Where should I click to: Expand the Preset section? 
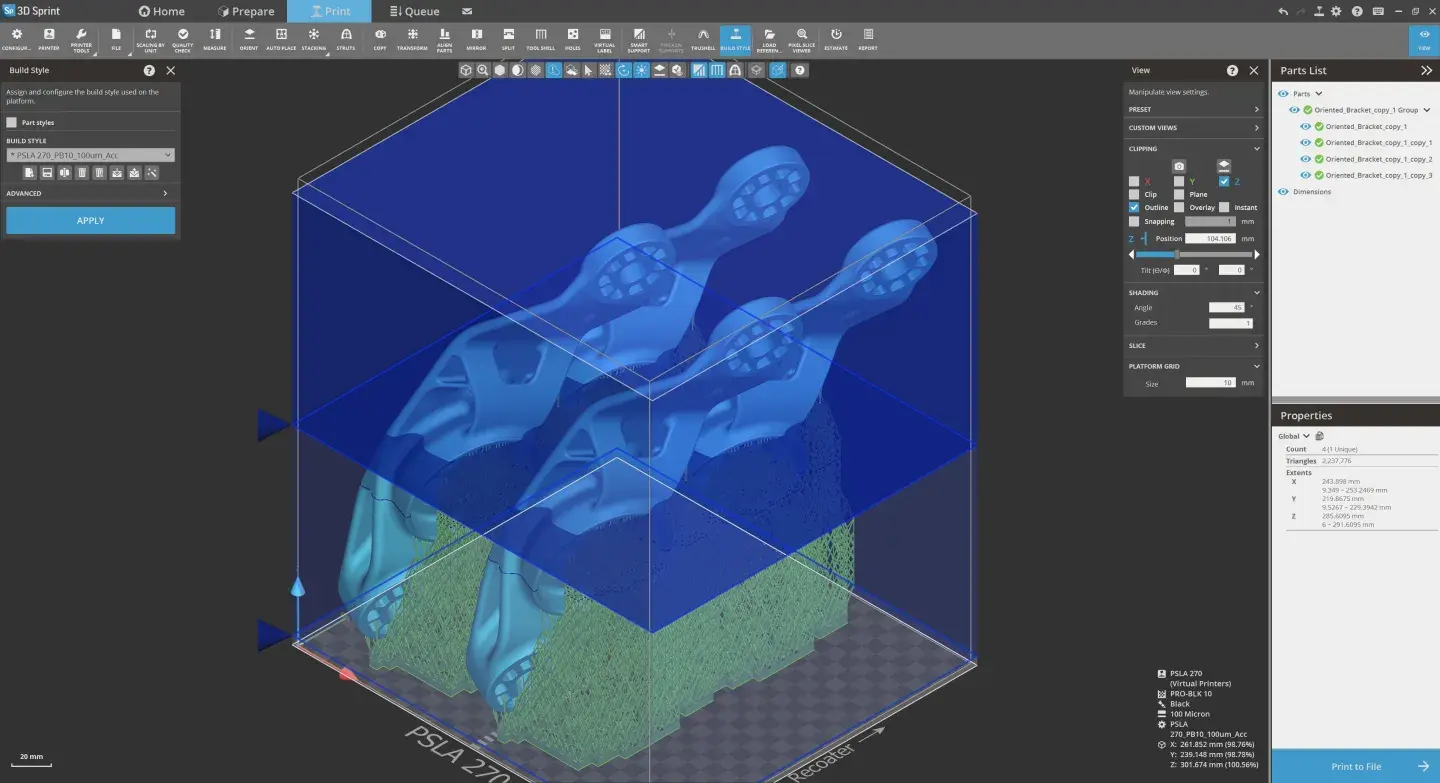(x=1194, y=109)
